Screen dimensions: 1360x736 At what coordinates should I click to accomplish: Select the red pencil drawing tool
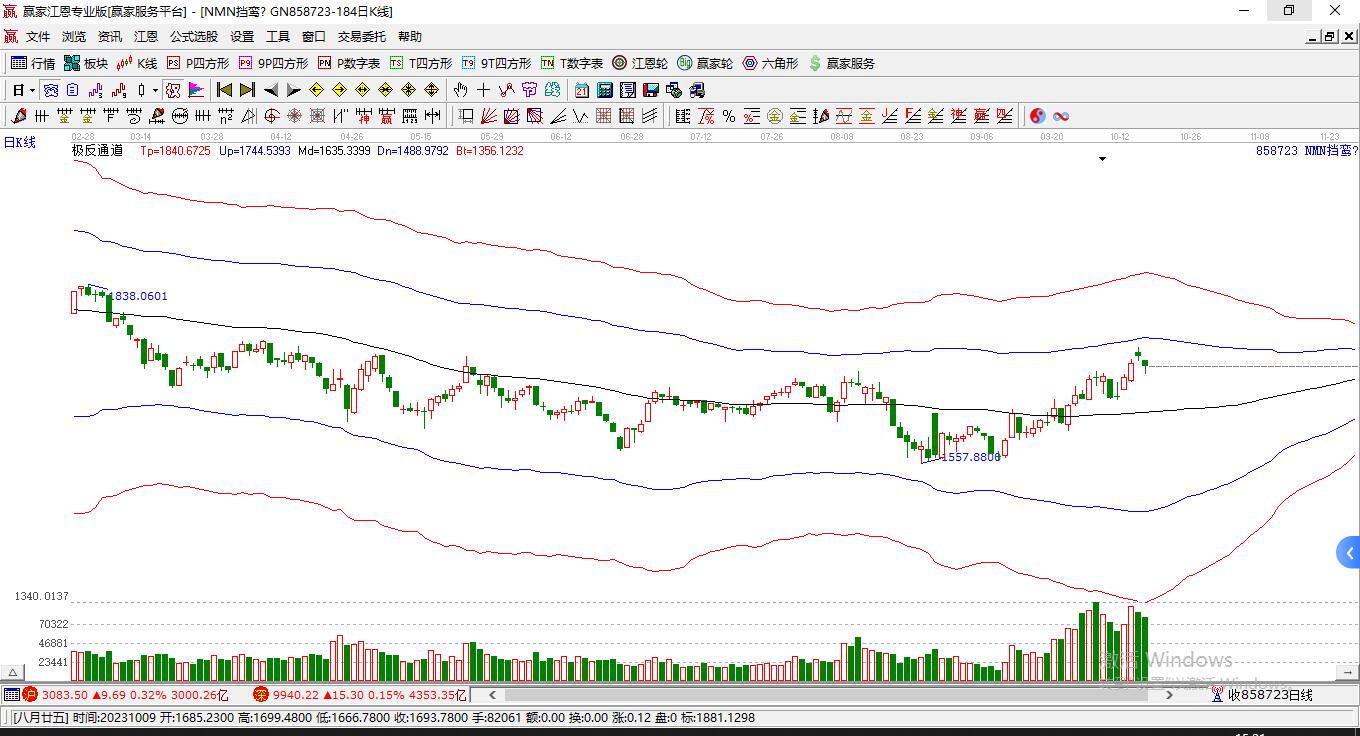(18, 116)
